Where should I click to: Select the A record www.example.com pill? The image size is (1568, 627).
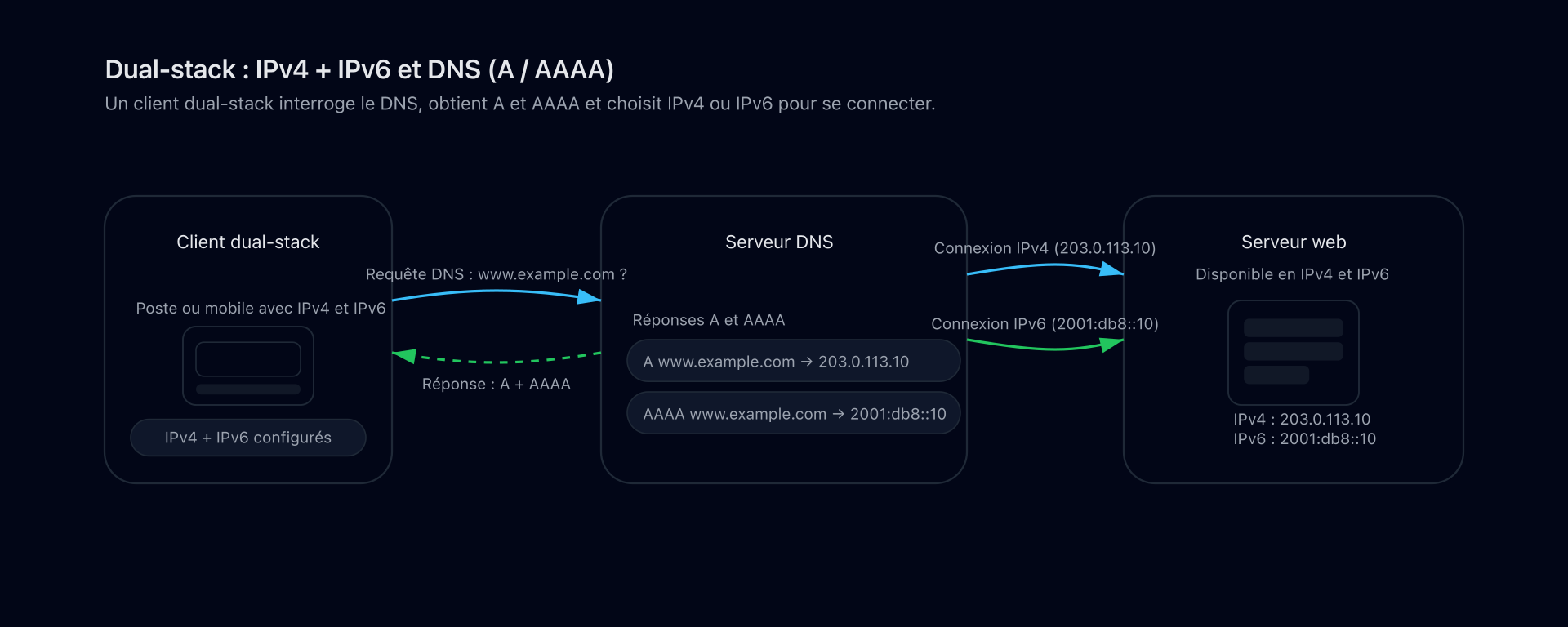click(x=793, y=362)
